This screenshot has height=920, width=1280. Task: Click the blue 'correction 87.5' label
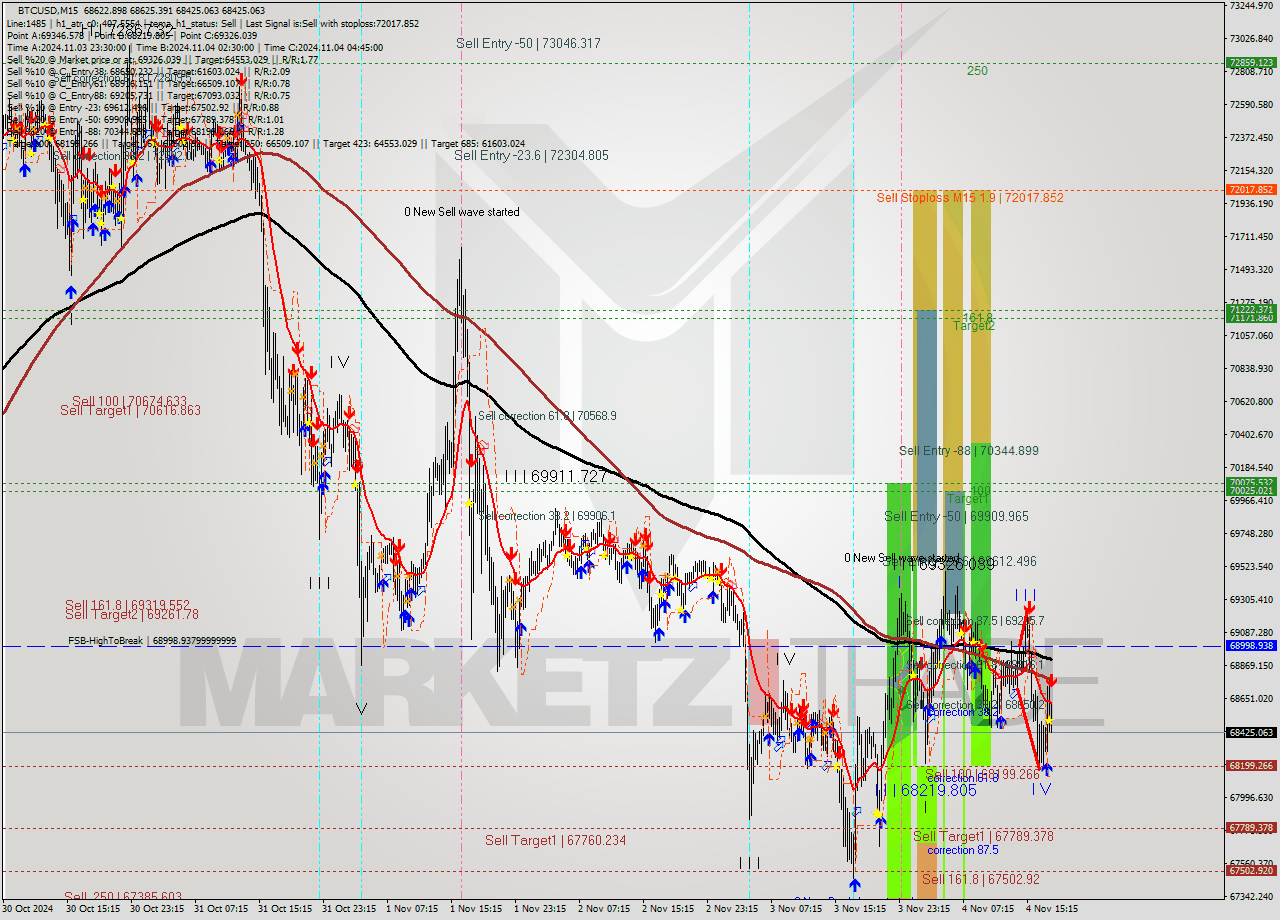pyautogui.click(x=962, y=850)
